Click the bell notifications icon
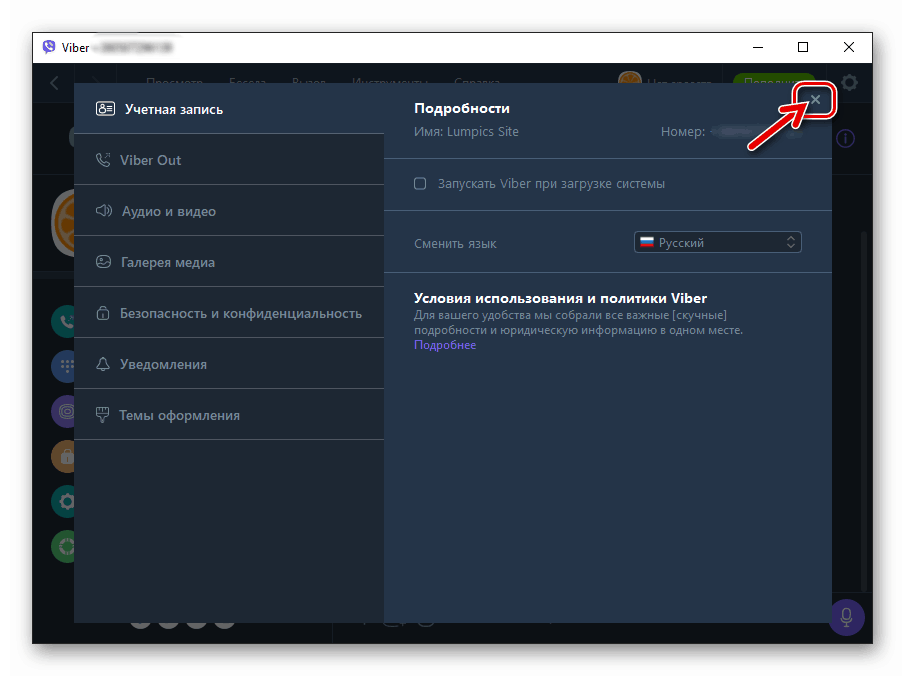 click(103, 364)
